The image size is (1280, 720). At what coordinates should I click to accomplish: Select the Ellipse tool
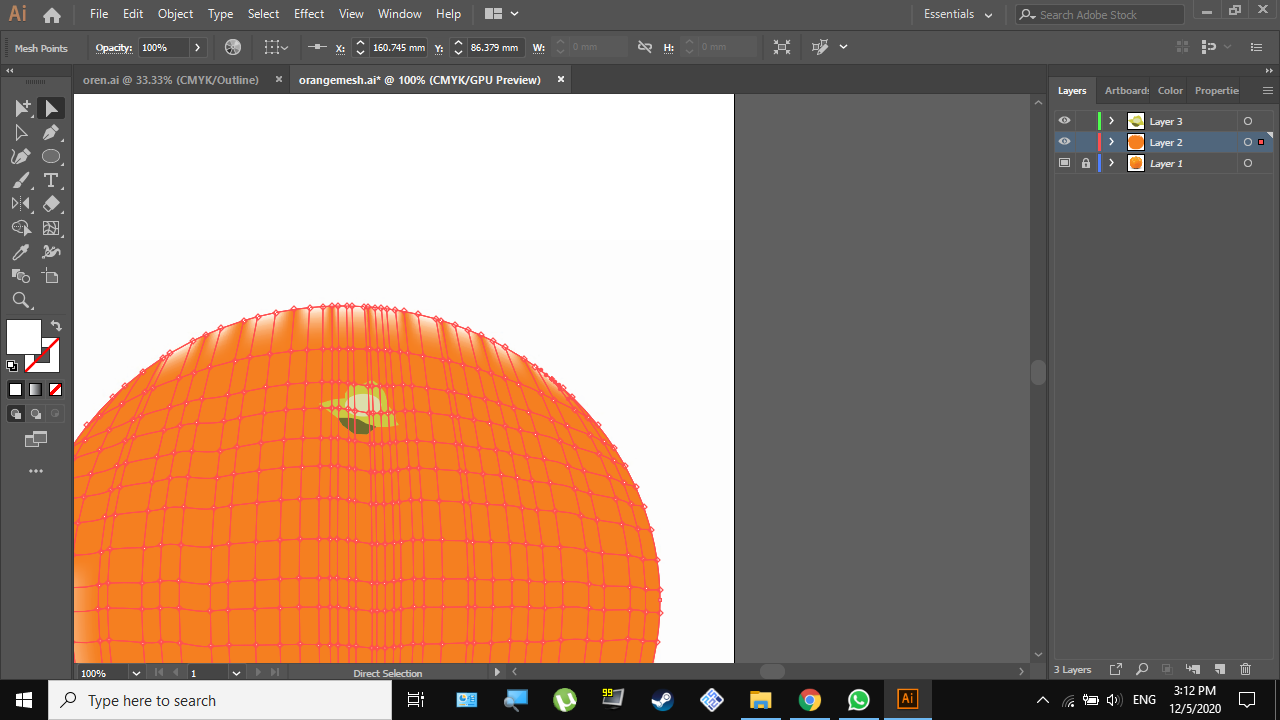pos(51,156)
